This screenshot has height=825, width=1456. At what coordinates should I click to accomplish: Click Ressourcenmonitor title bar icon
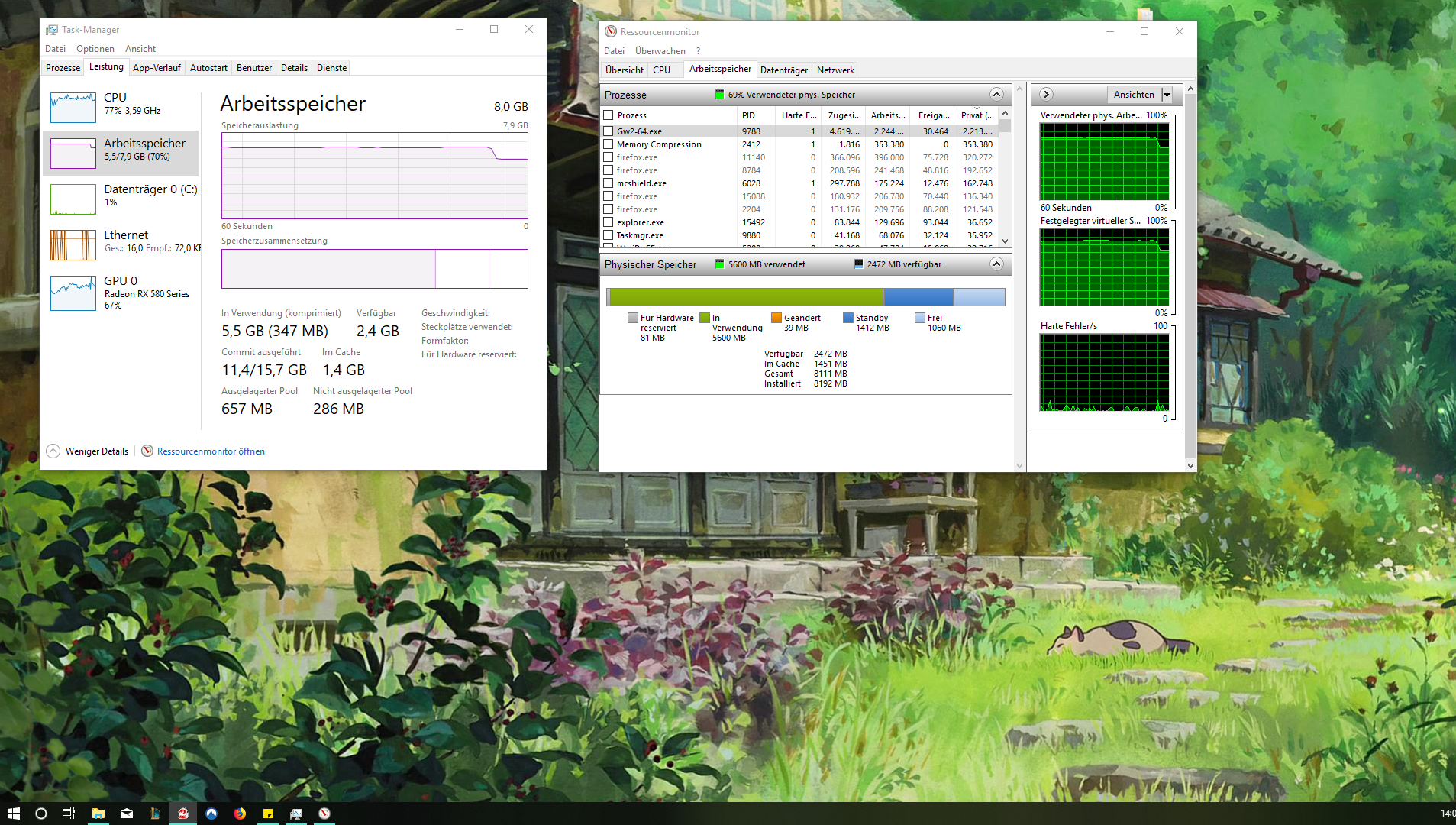coord(611,31)
